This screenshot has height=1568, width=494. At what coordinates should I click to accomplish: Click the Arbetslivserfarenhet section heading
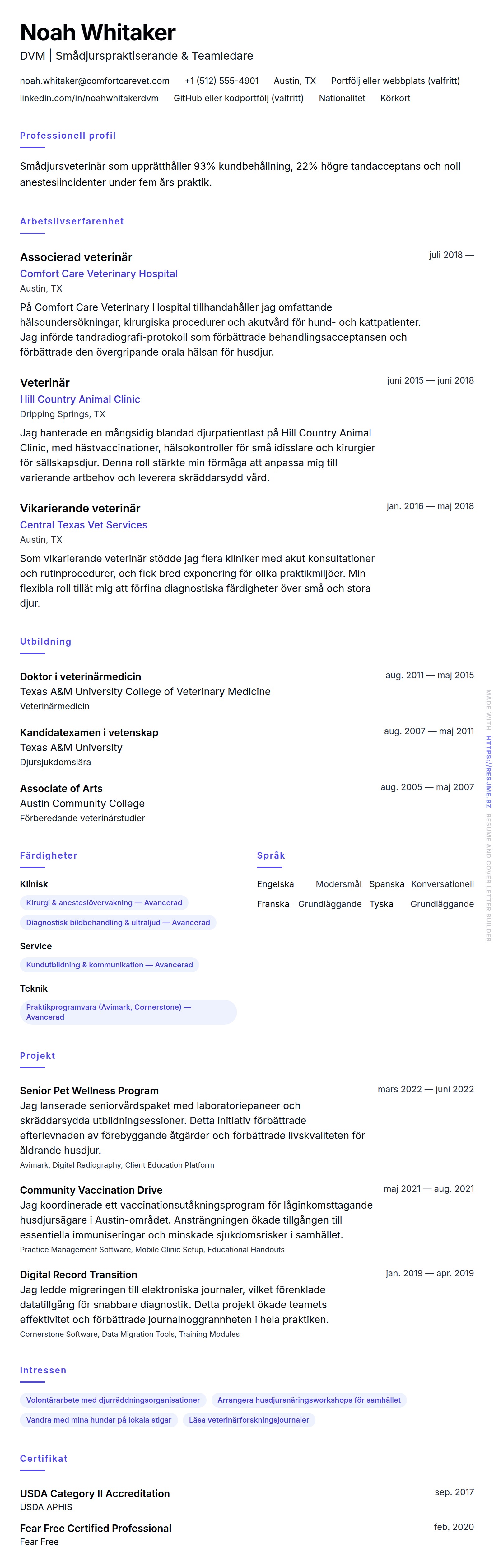pos(72,222)
